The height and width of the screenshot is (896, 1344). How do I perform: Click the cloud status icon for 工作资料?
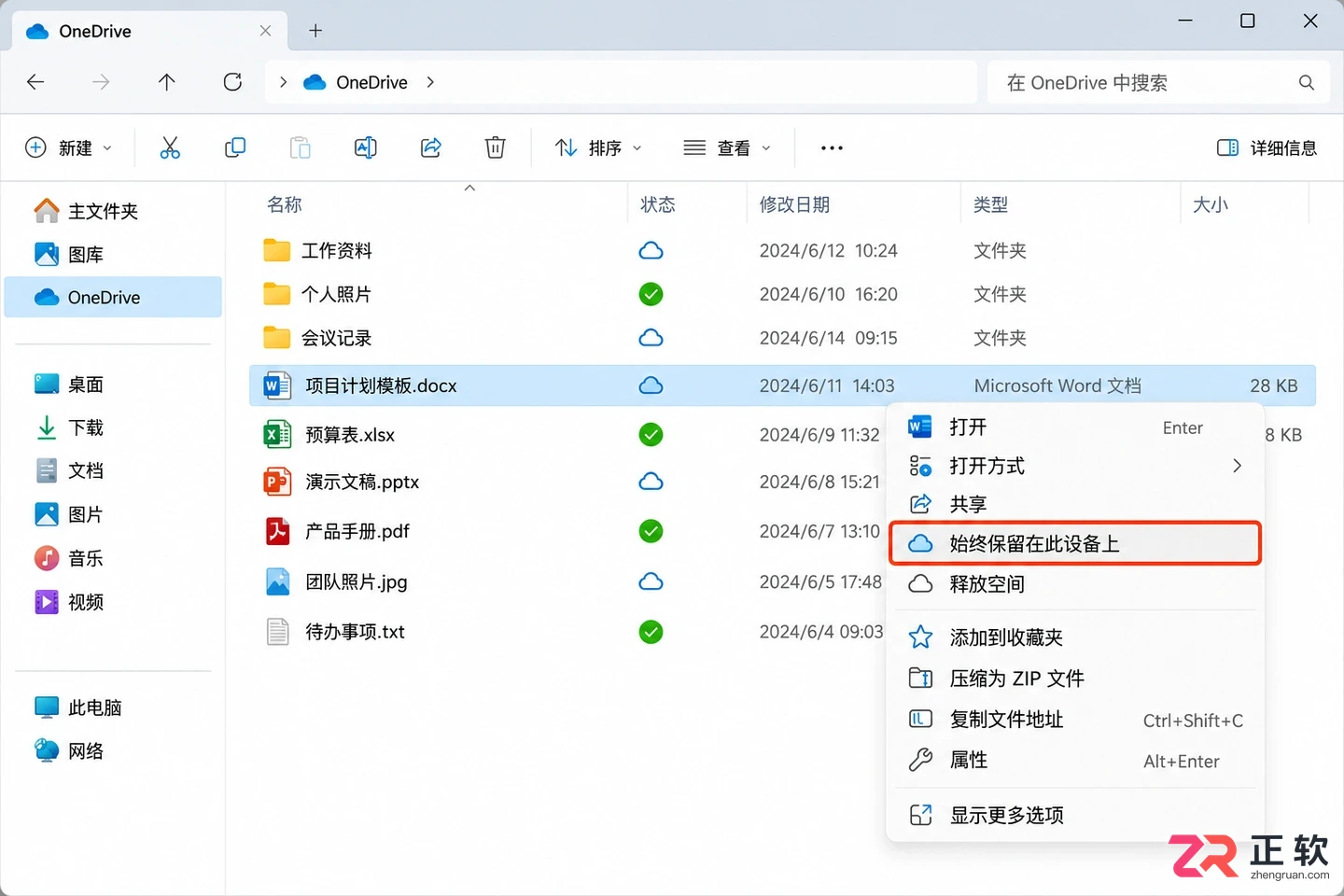point(651,250)
